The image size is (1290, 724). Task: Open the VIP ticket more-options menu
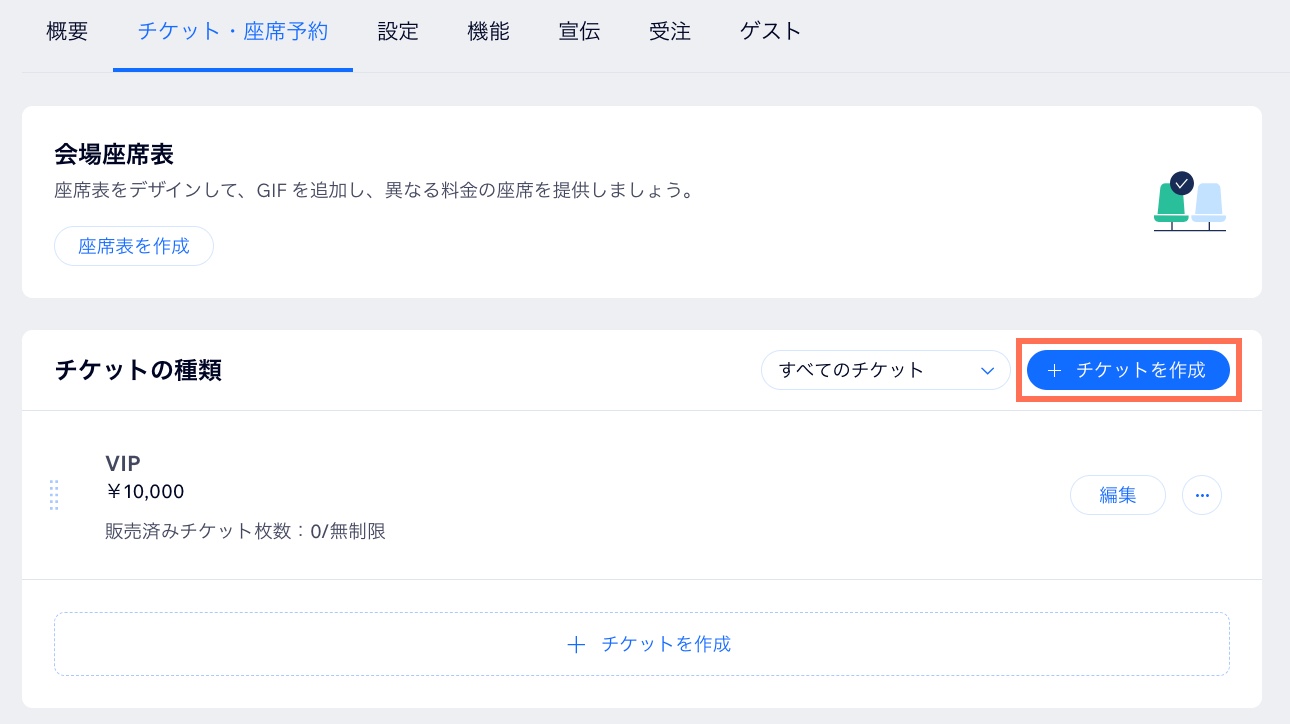coord(1202,495)
